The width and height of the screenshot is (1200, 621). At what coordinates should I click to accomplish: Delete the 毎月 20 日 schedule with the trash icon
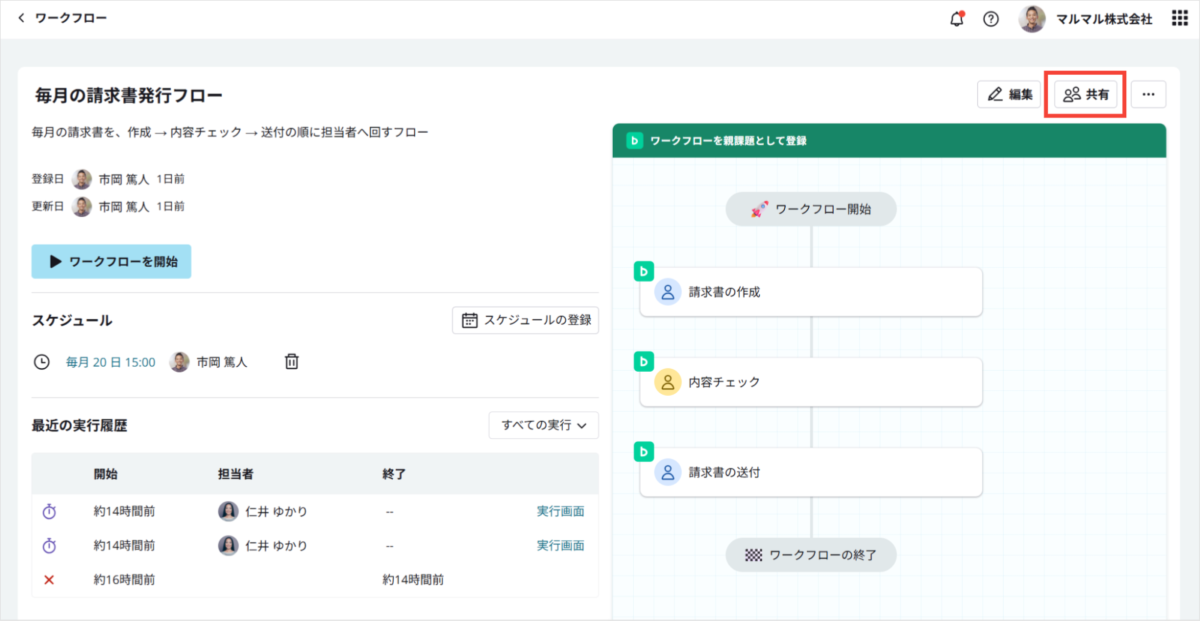[x=291, y=362]
